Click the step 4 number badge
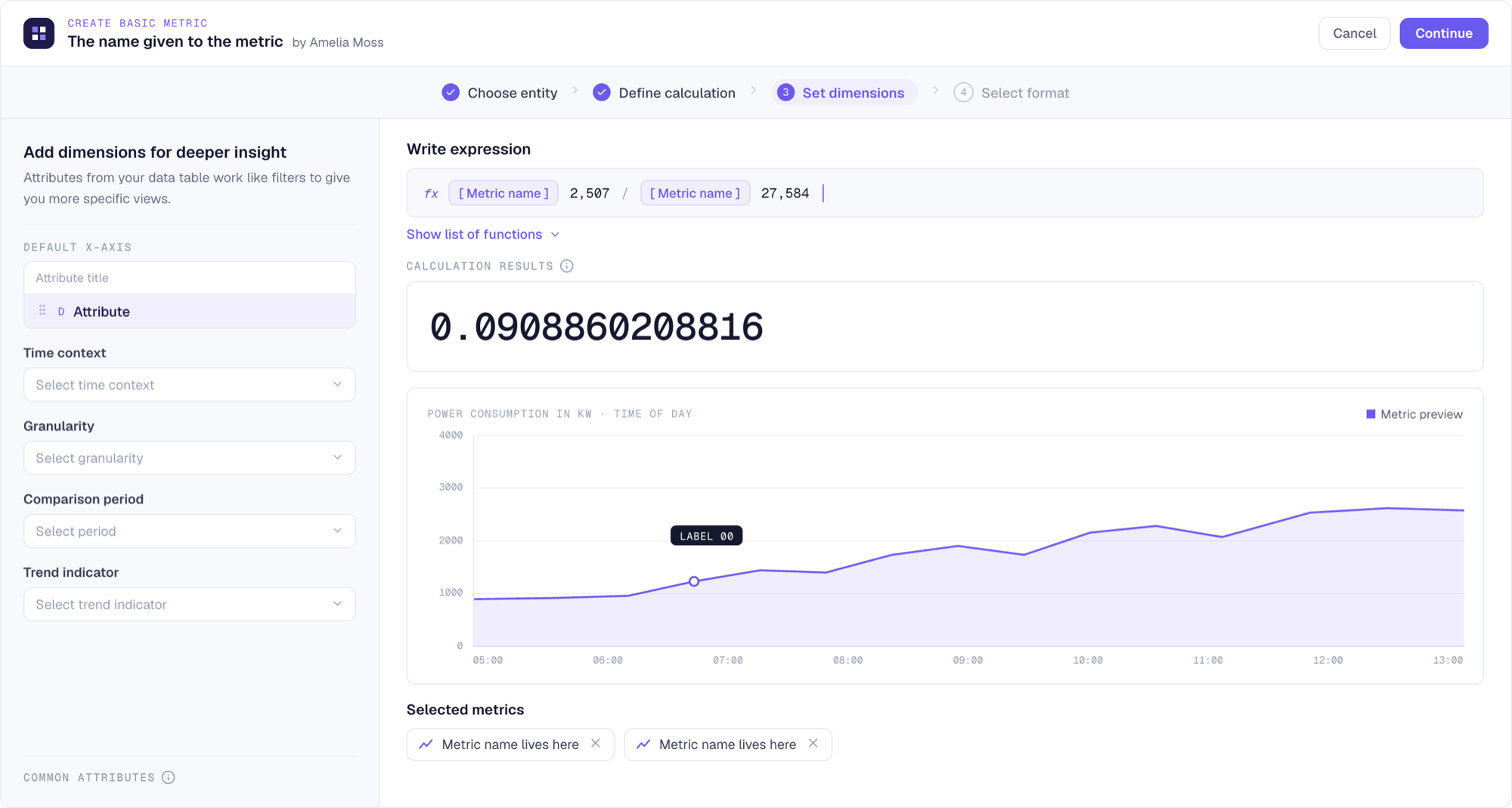The image size is (1512, 808). point(963,92)
